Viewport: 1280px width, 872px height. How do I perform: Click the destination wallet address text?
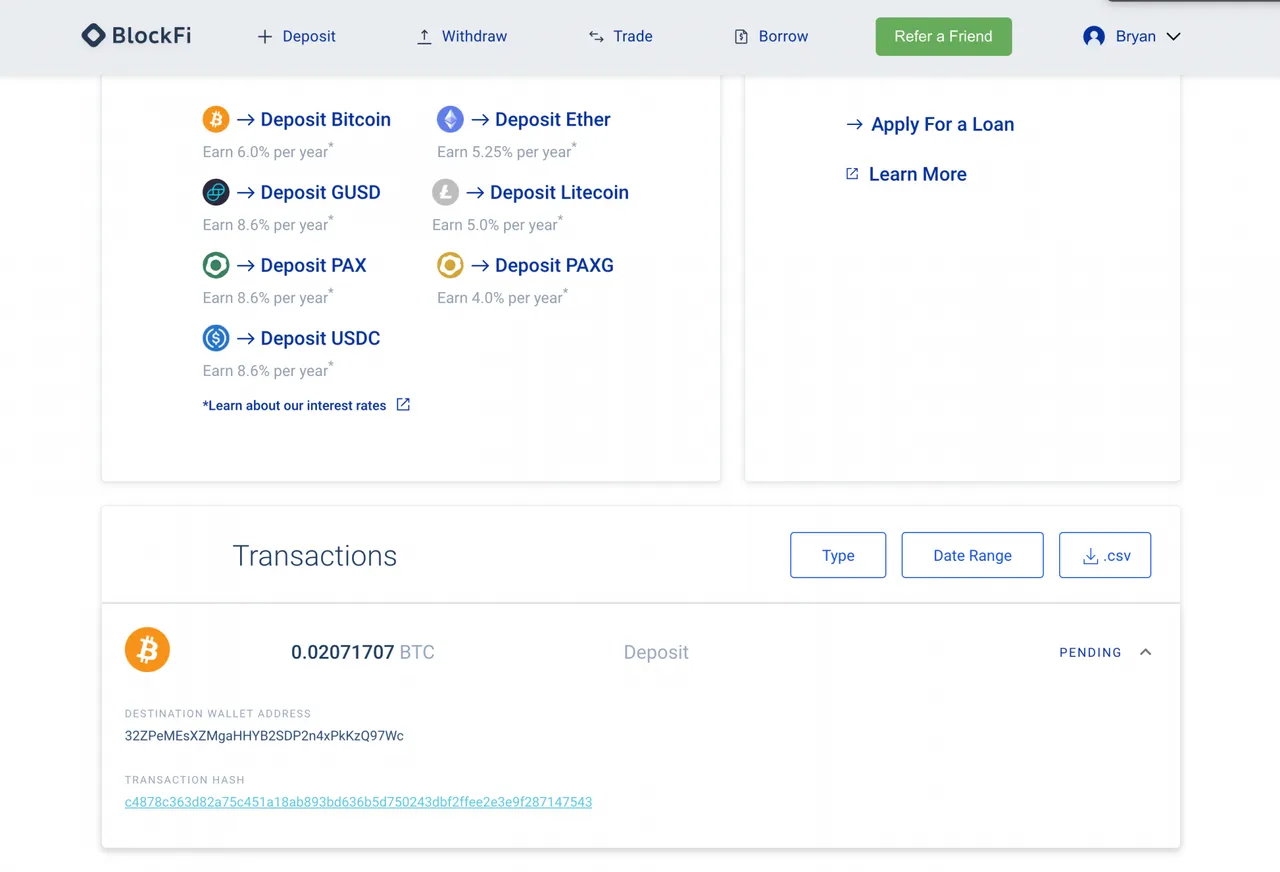click(264, 736)
